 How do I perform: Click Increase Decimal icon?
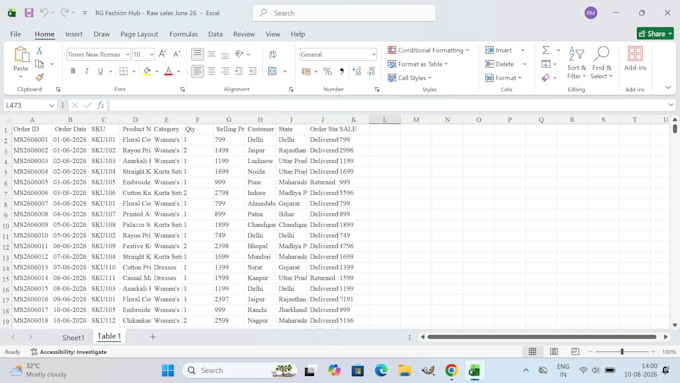(356, 71)
